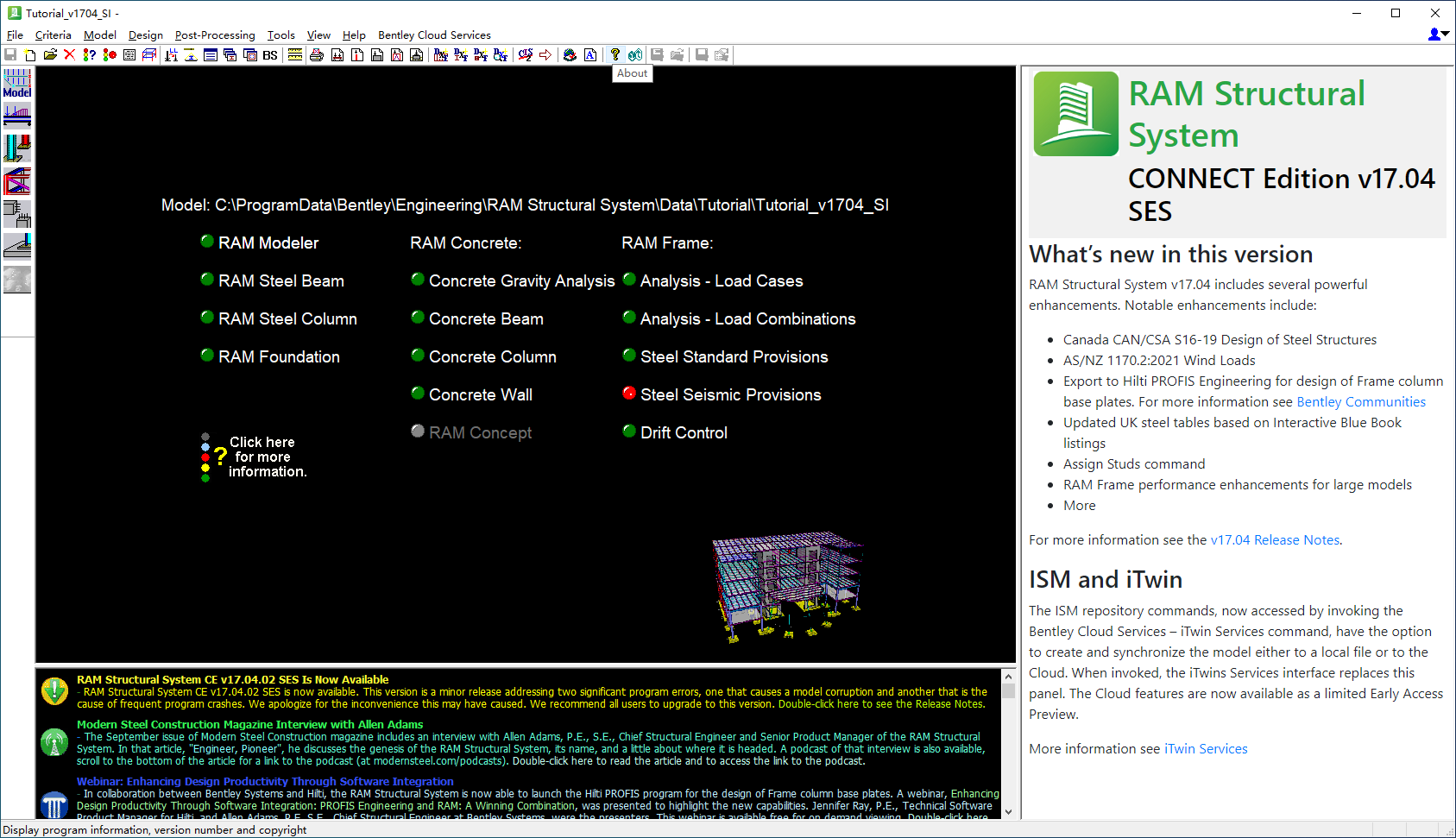Open Bentley Cloud Services menu
The width and height of the screenshot is (1456, 838).
tap(434, 35)
